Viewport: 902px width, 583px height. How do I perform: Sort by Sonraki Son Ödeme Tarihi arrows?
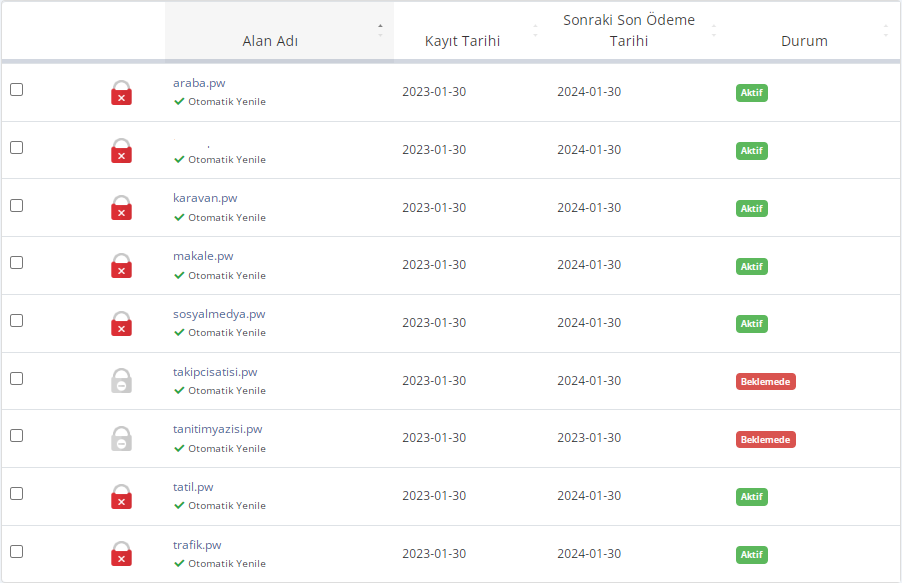[714, 31]
